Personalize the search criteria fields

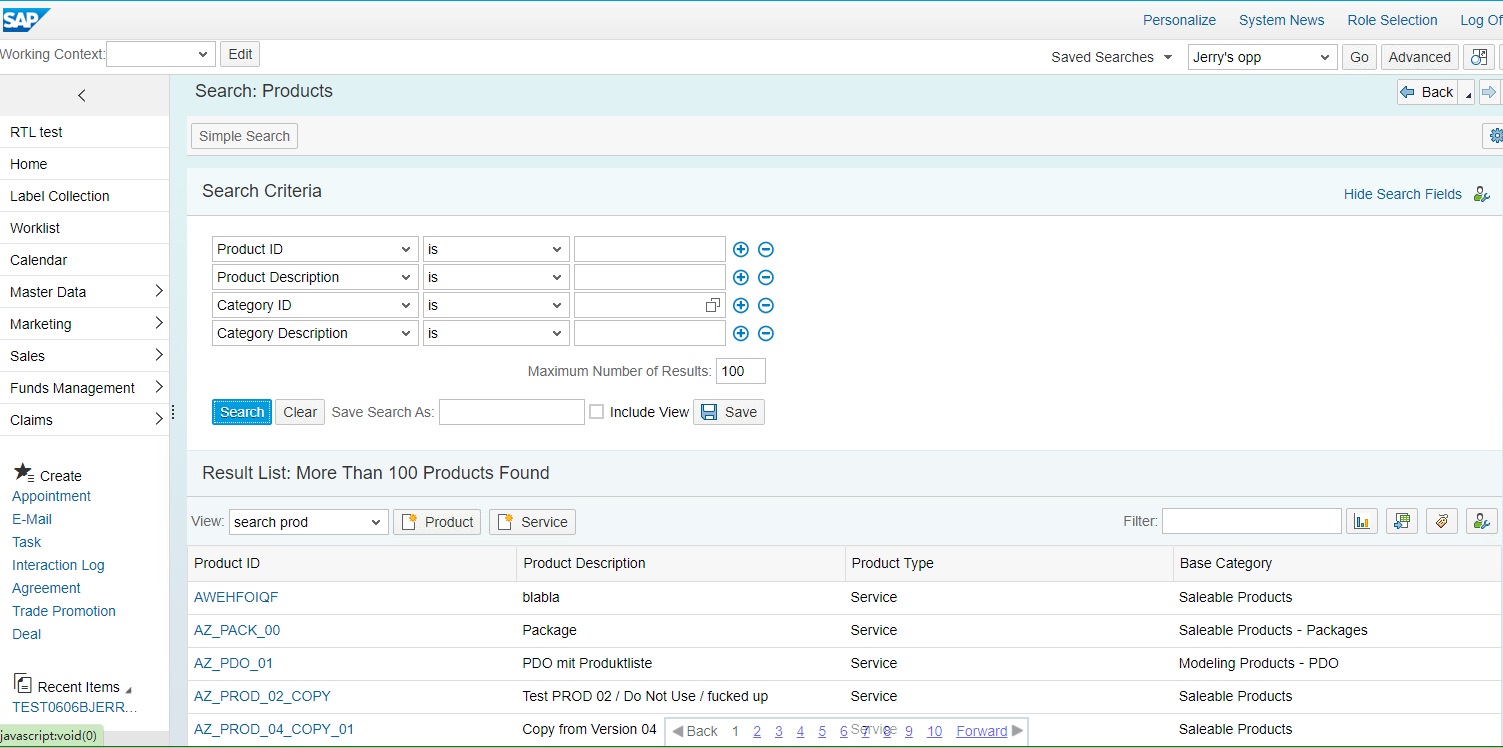tap(1482, 194)
